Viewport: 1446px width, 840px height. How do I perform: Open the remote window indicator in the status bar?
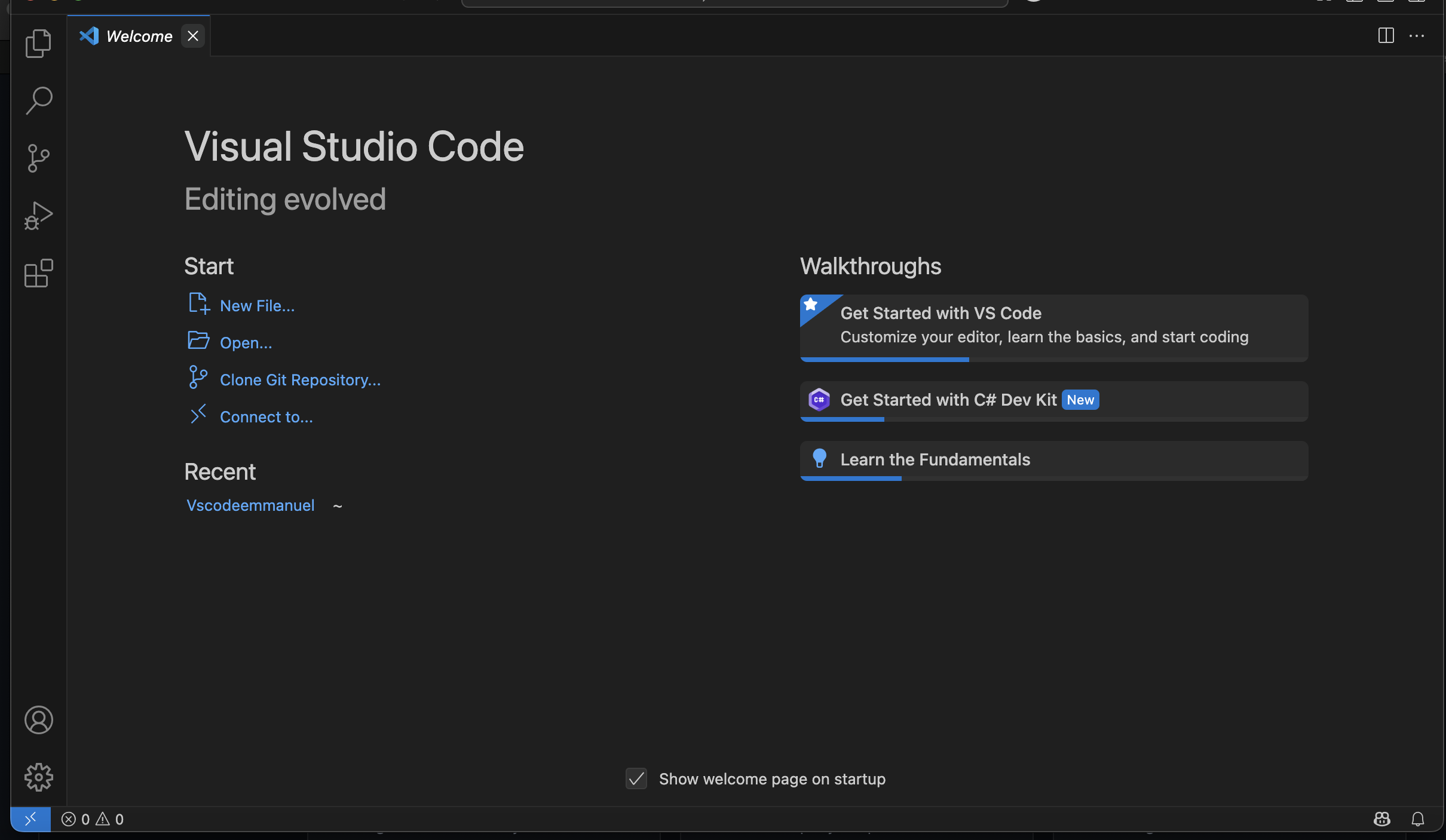click(30, 819)
